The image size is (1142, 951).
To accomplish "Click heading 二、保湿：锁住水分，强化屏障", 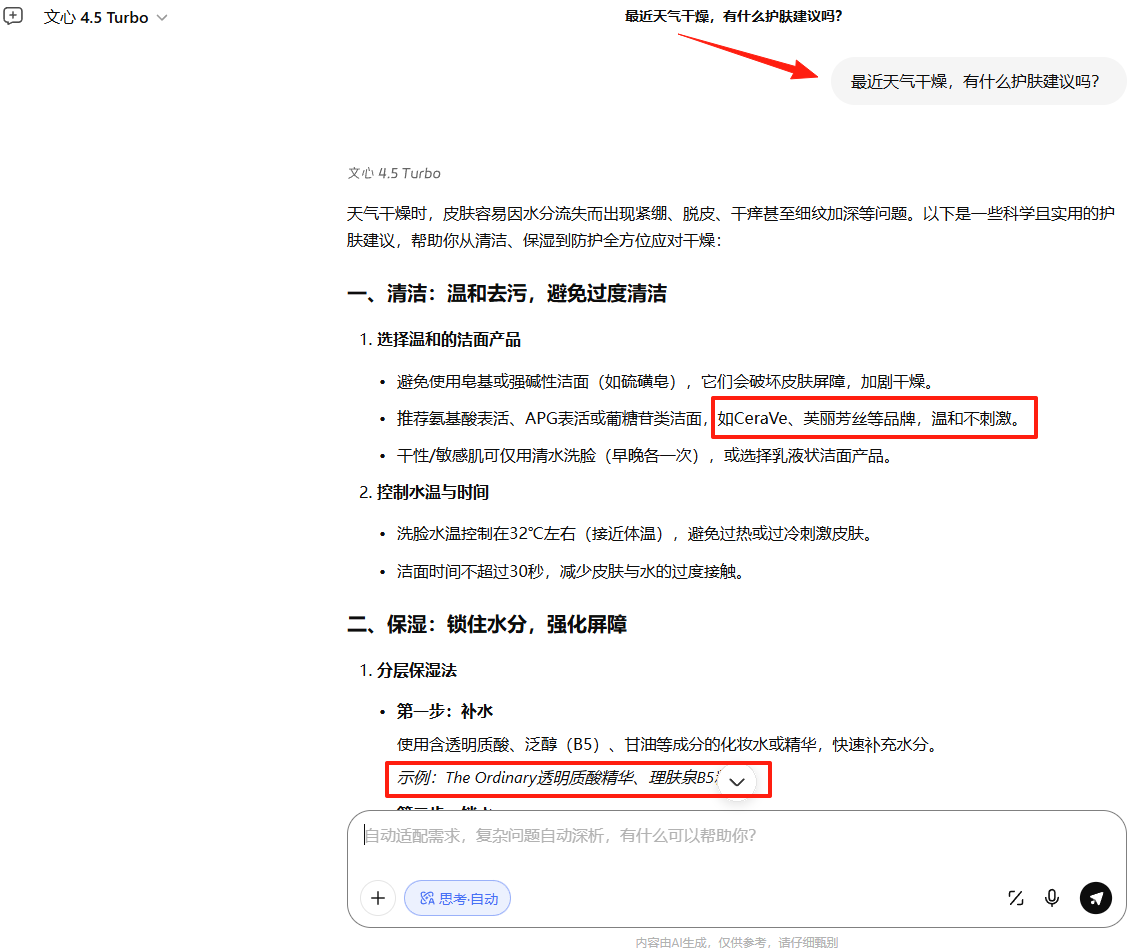I will click(487, 624).
